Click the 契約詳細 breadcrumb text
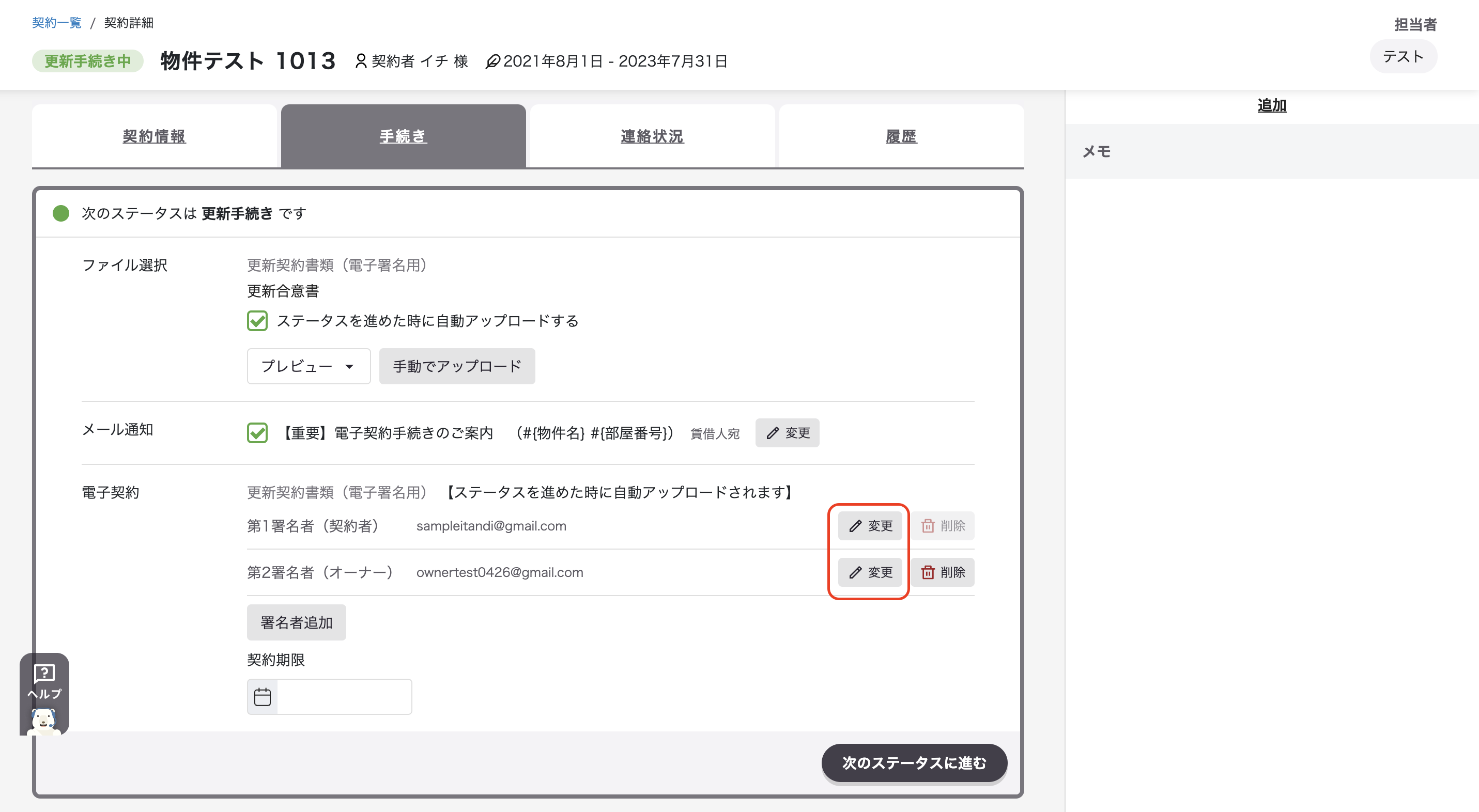Screen dimensions: 1479x812 tap(129, 22)
